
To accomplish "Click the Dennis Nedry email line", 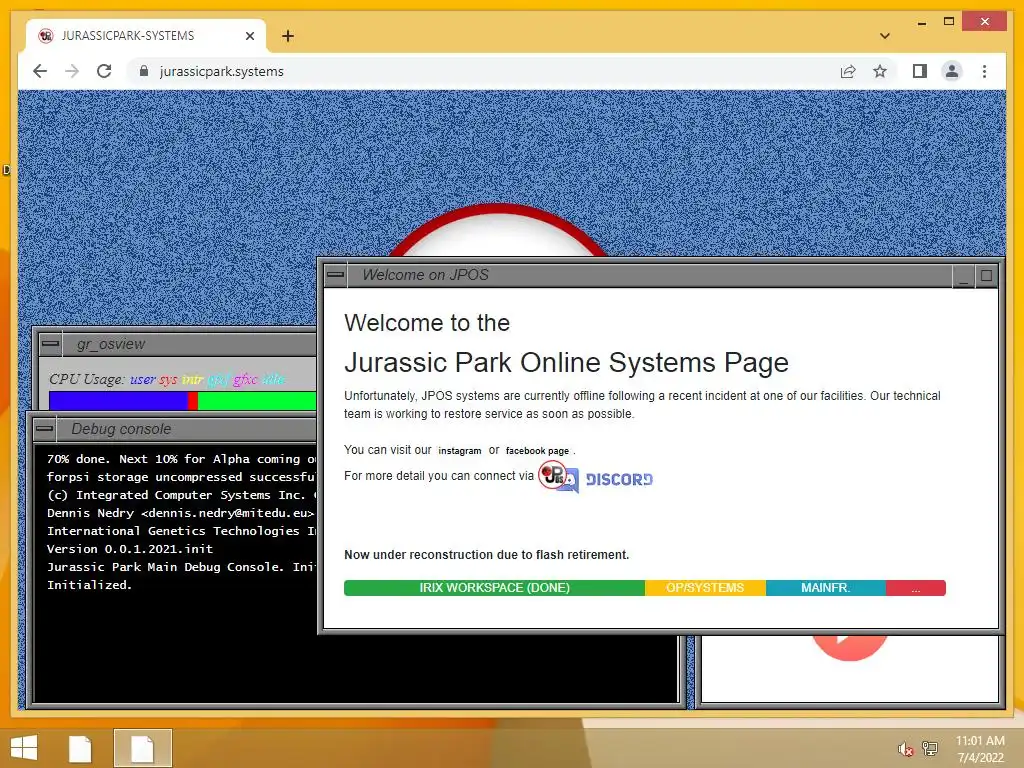I will click(x=180, y=513).
